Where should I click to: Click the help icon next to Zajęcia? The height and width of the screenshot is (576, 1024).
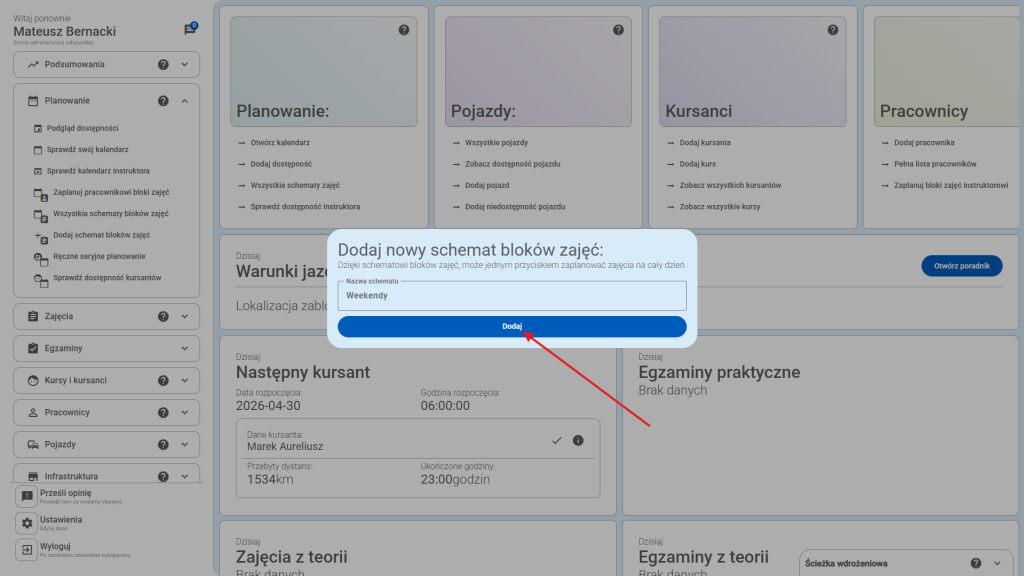[x=163, y=317]
